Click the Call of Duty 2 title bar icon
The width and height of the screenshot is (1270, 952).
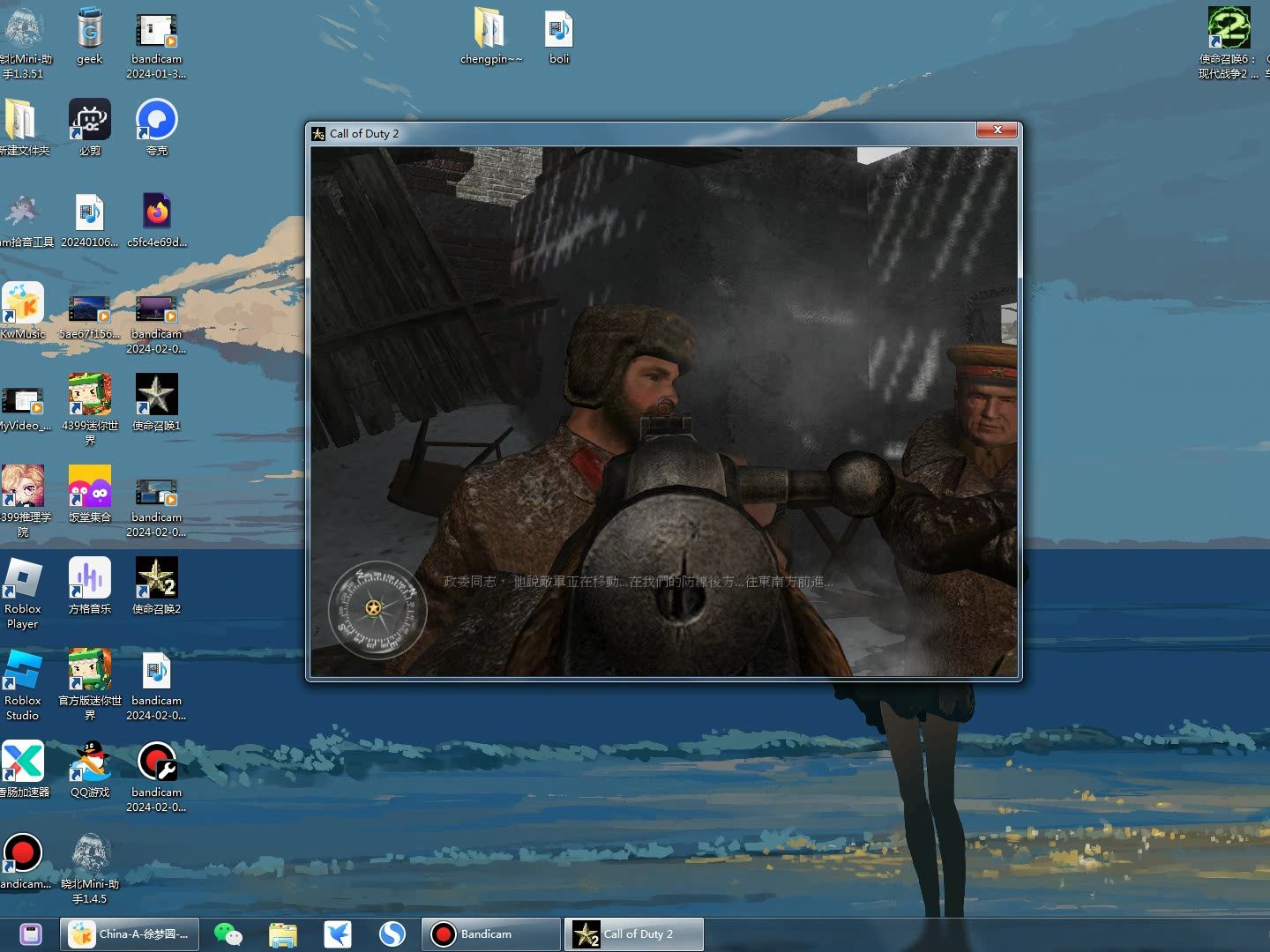coord(318,134)
